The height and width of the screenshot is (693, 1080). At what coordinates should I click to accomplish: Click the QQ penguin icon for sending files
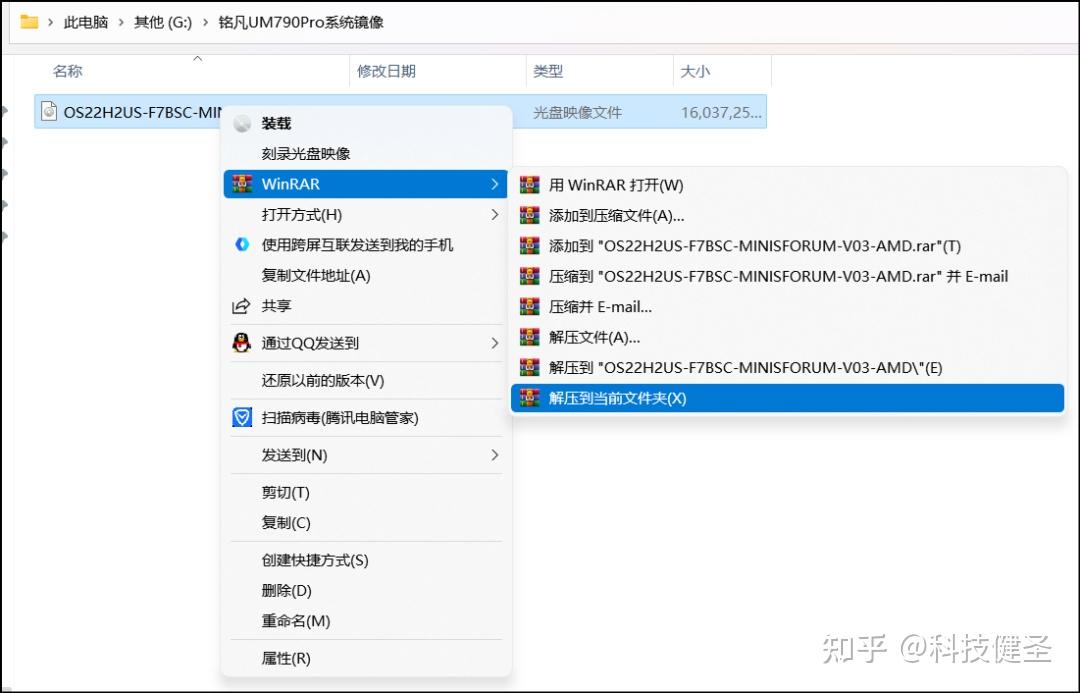click(241, 343)
